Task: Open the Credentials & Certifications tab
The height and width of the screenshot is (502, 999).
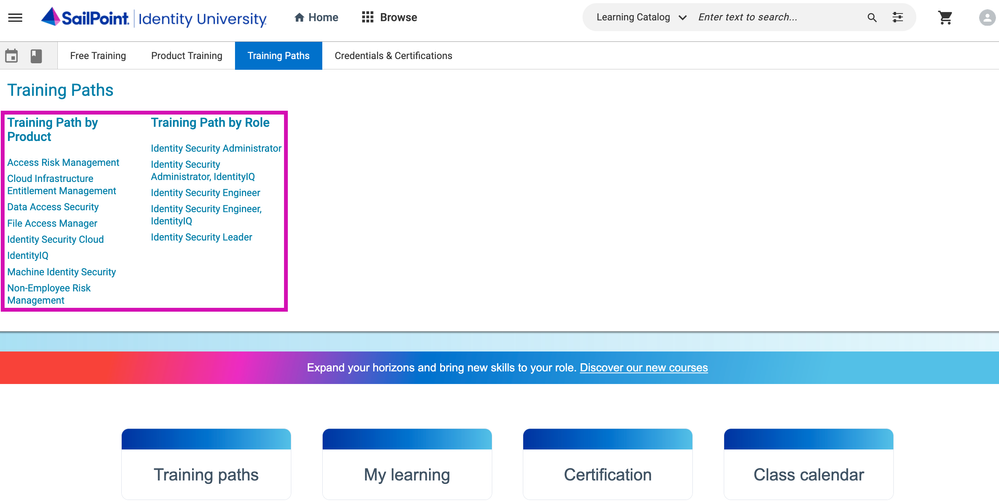Action: 393,56
